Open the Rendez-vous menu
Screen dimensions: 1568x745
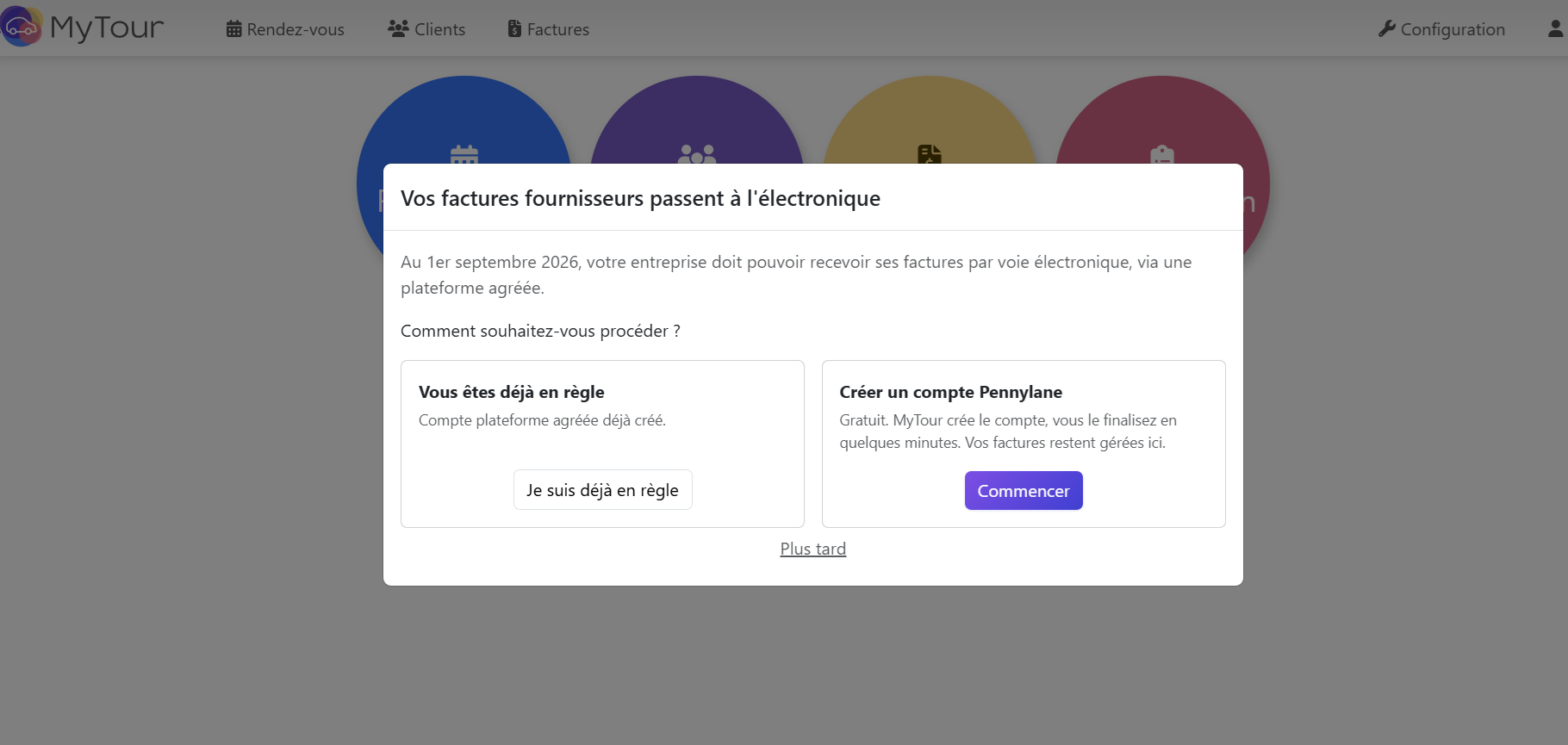285,29
